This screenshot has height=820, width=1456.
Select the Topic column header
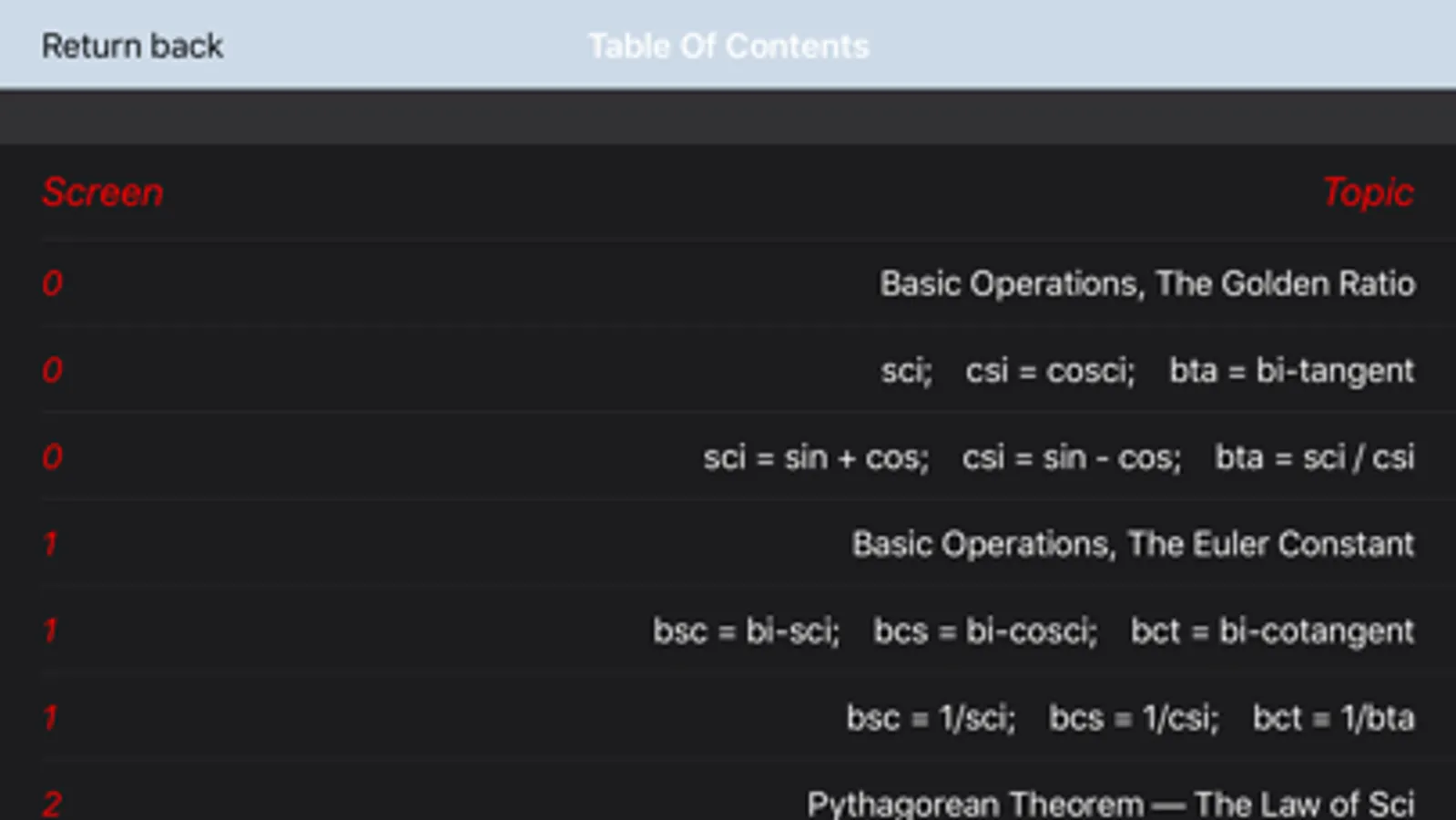point(1367,192)
